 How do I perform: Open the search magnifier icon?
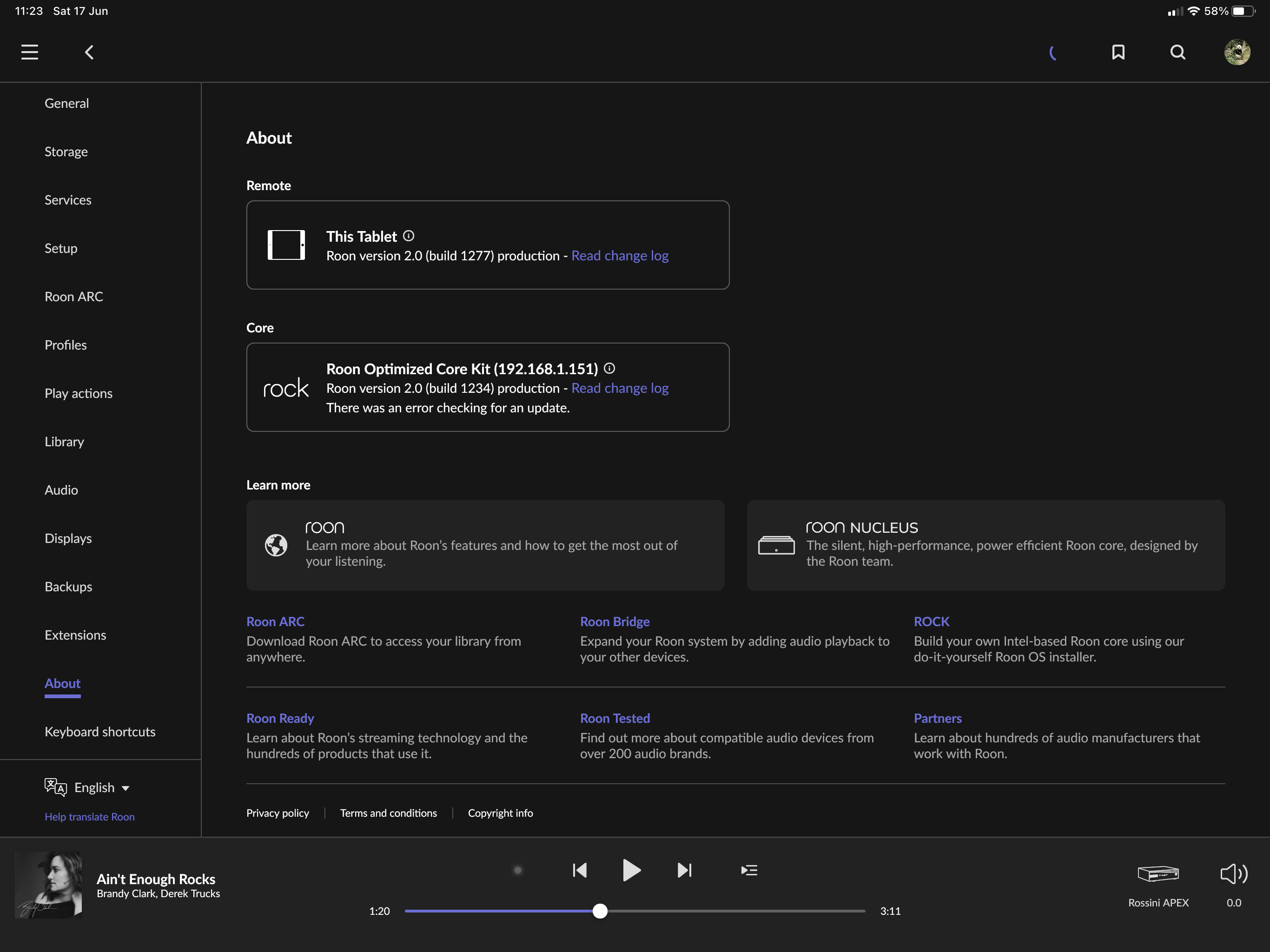[1177, 52]
